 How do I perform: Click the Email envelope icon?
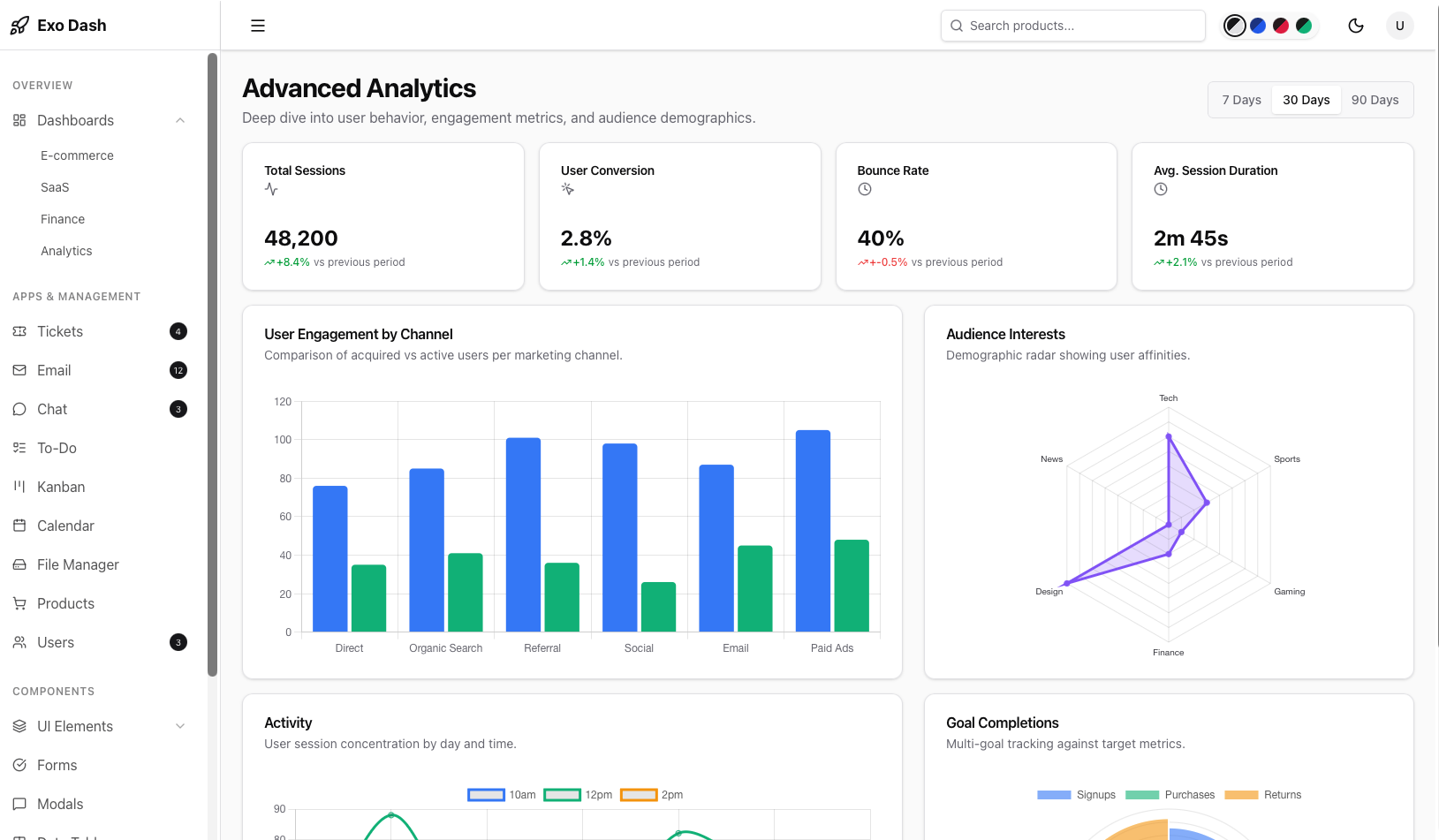[x=19, y=370]
